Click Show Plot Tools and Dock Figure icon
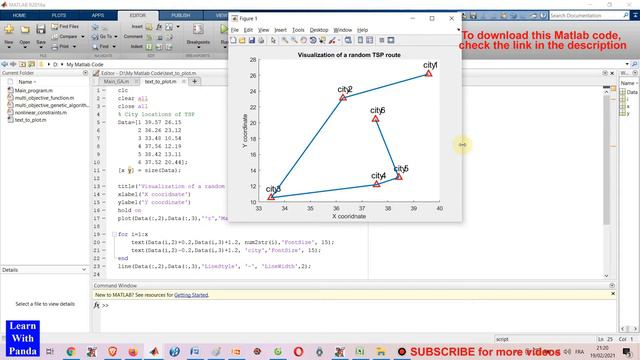The height and width of the screenshot is (360, 640). click(391, 40)
